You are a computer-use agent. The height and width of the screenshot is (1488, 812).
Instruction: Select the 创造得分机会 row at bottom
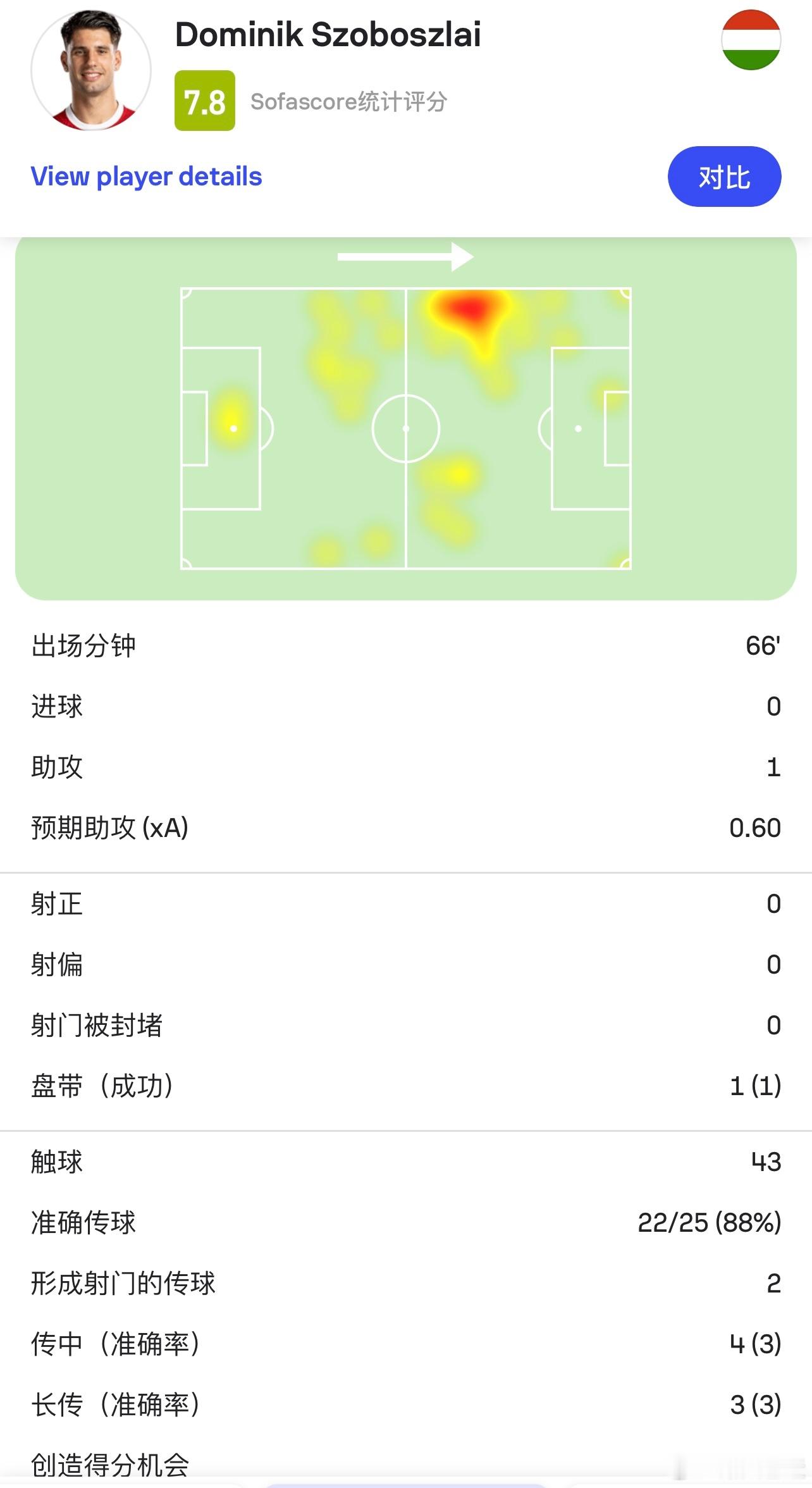(x=406, y=1461)
